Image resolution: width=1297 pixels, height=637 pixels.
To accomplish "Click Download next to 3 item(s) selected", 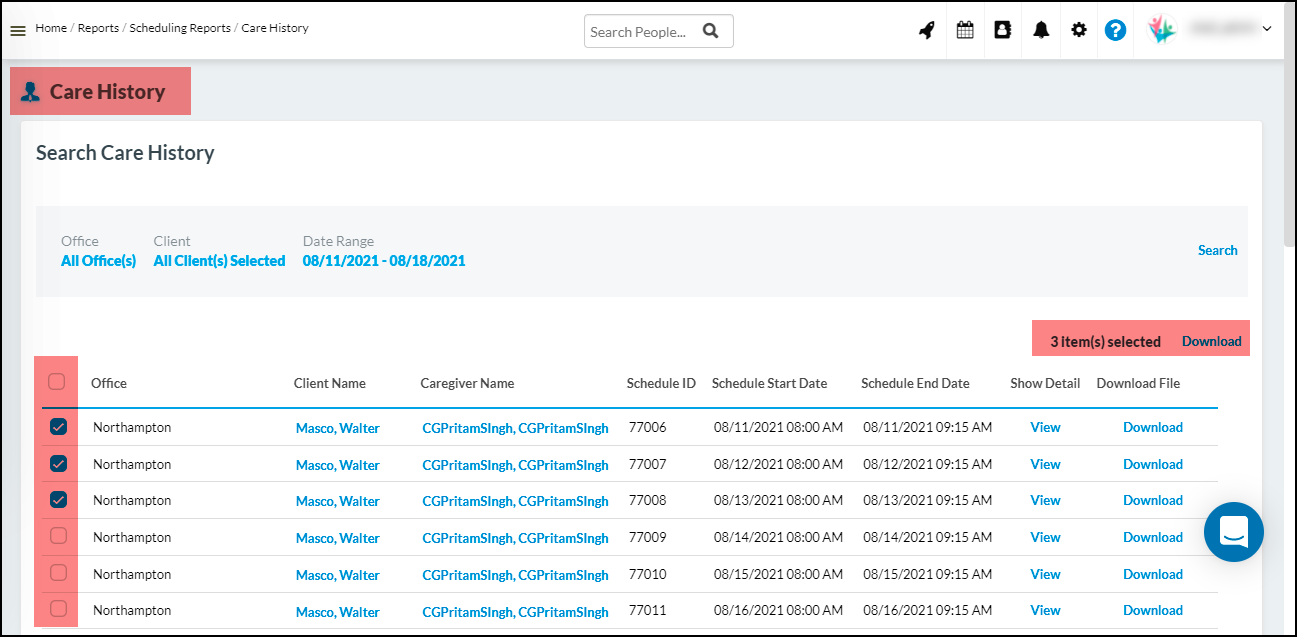I will point(1211,341).
